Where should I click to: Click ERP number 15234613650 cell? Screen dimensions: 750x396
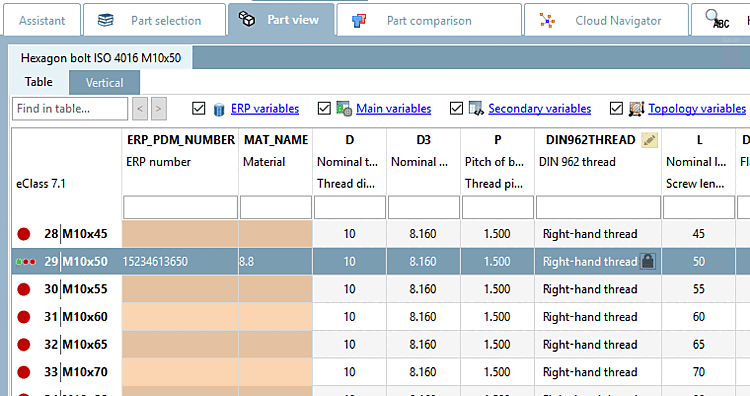point(180,262)
